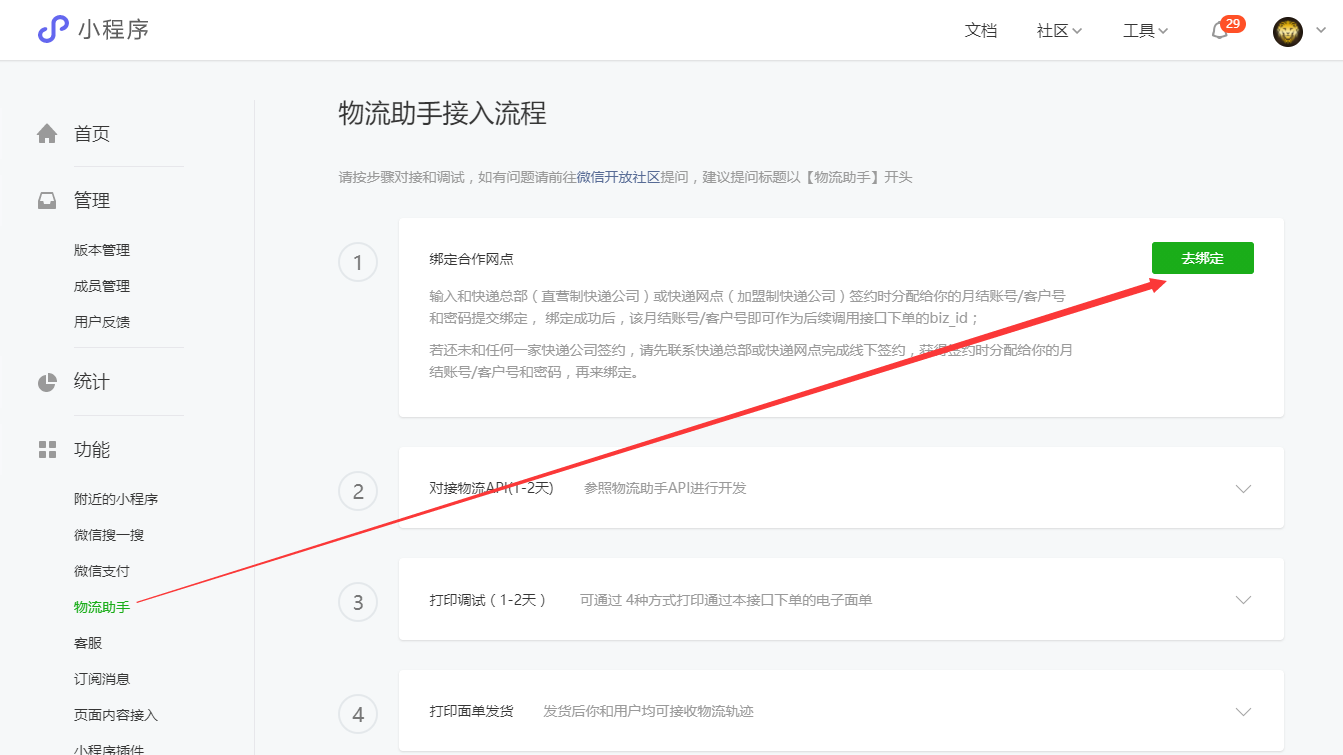Image resolution: width=1343 pixels, height=755 pixels.
Task: Click the grid icon beside 功能
Action: tap(47, 450)
